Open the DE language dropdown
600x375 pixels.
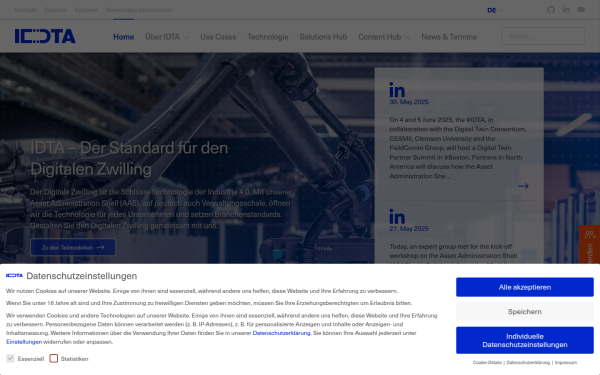(x=495, y=10)
